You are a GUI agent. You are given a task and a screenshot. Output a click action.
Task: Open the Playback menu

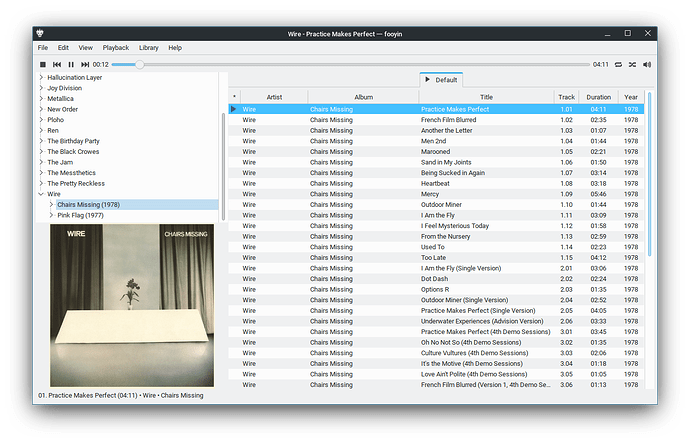[116, 47]
